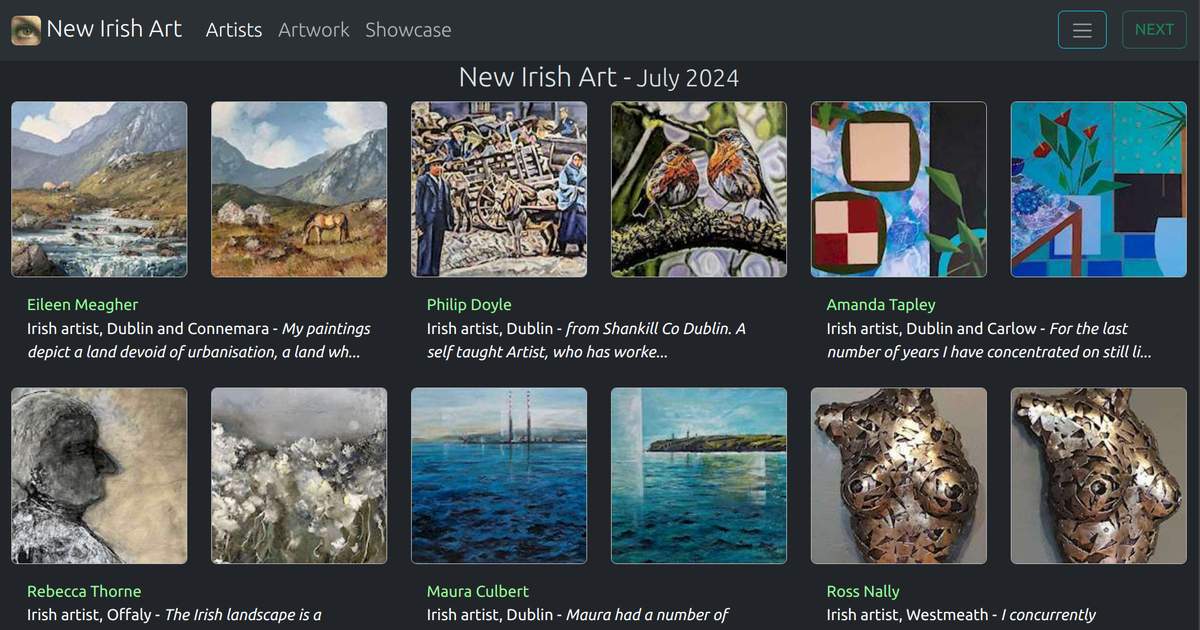
Task: Open the Showcase section
Action: (x=408, y=30)
